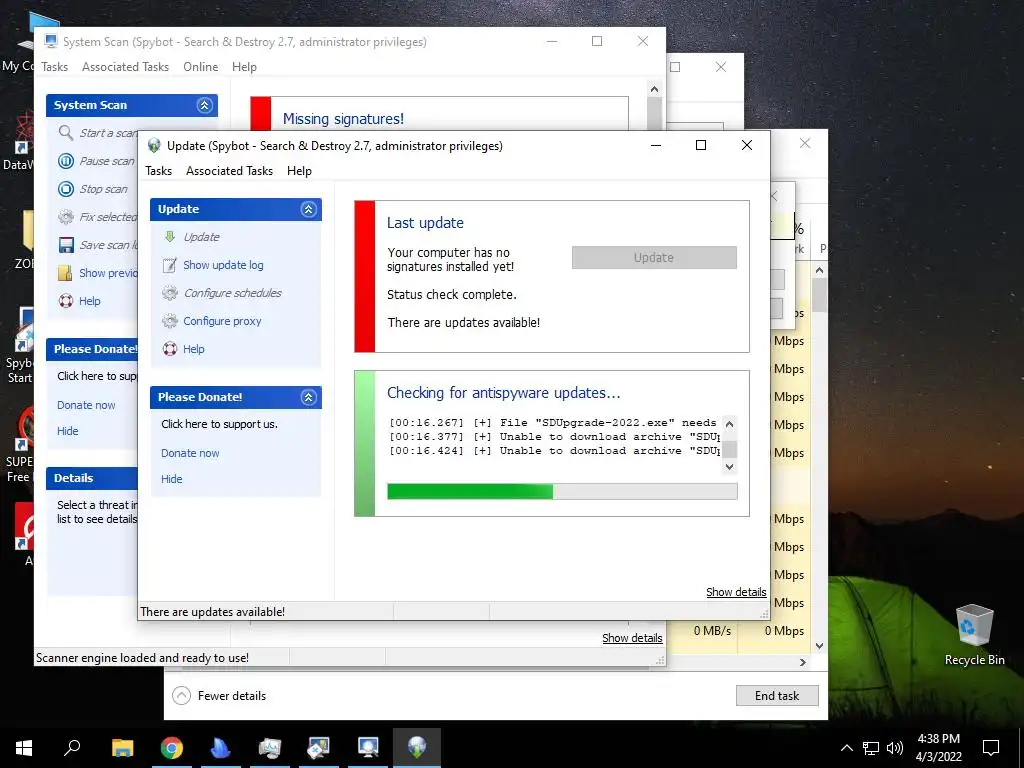Click Save scan log floppy disk icon
1024x768 pixels.
(x=66, y=245)
